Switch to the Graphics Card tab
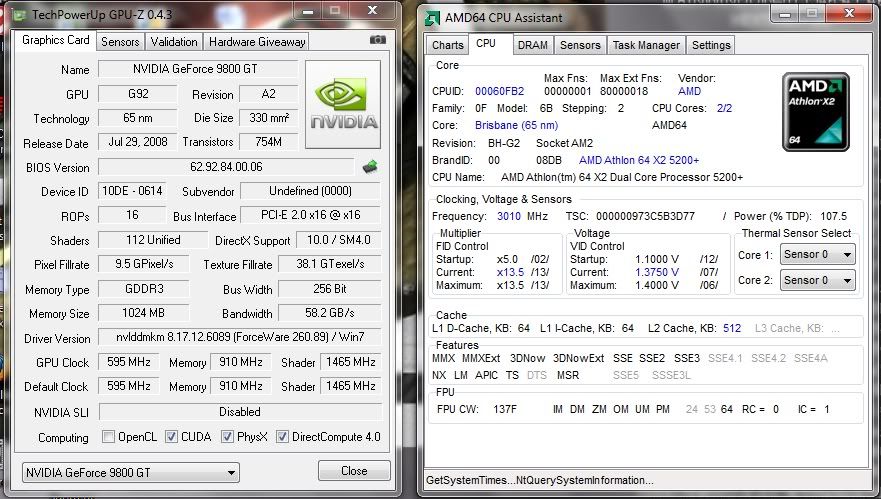 56,40
